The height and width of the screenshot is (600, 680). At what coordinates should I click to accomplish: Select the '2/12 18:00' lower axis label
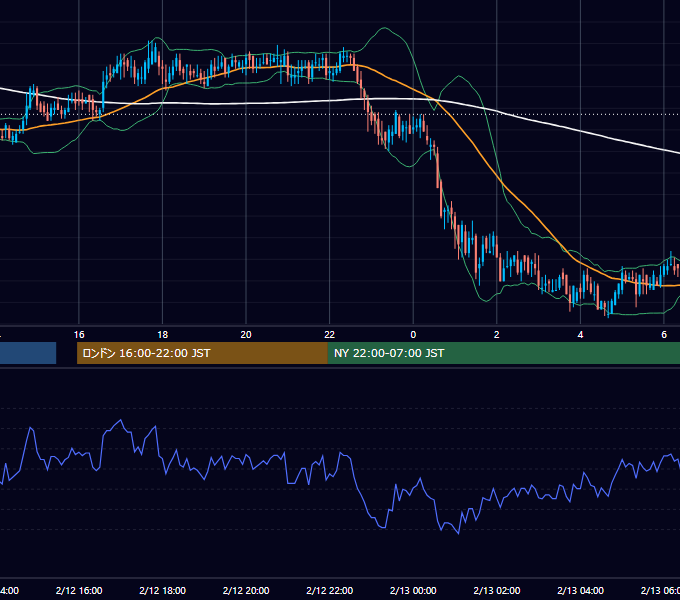point(163,590)
